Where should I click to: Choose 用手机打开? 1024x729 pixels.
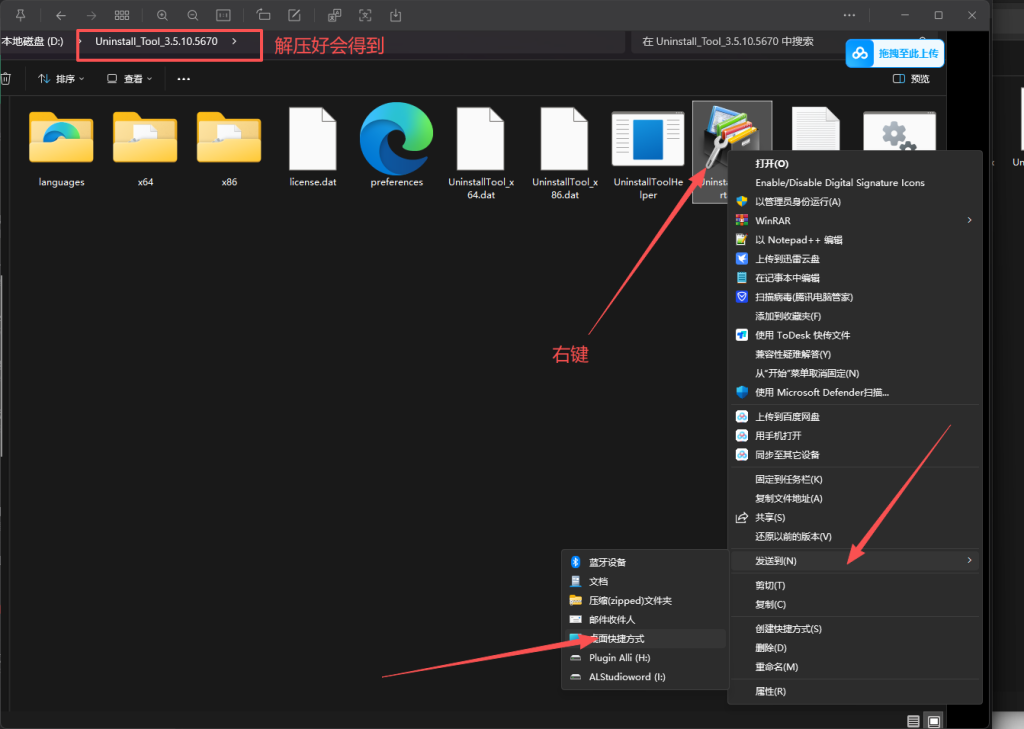point(856,436)
